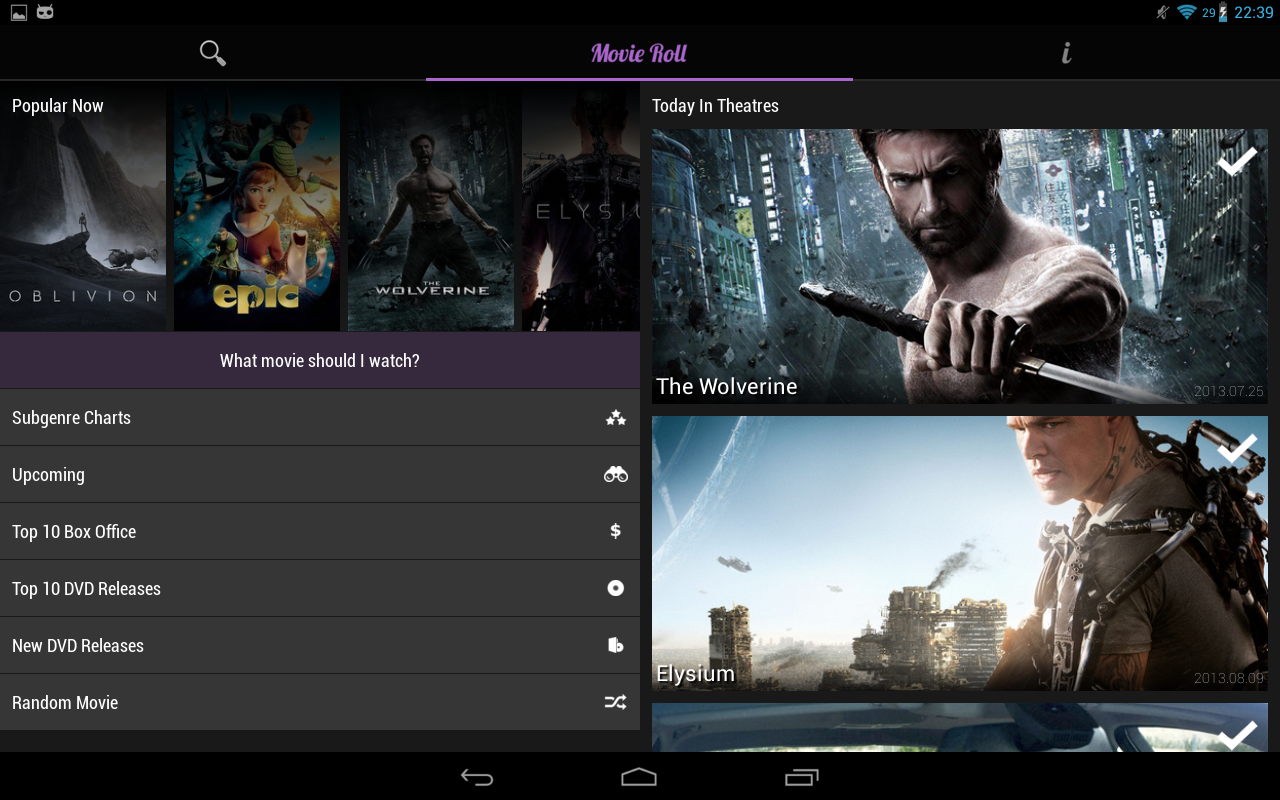Toggle the checkmark on Elysium
Screen dimensions: 1280x800
click(x=1236, y=449)
